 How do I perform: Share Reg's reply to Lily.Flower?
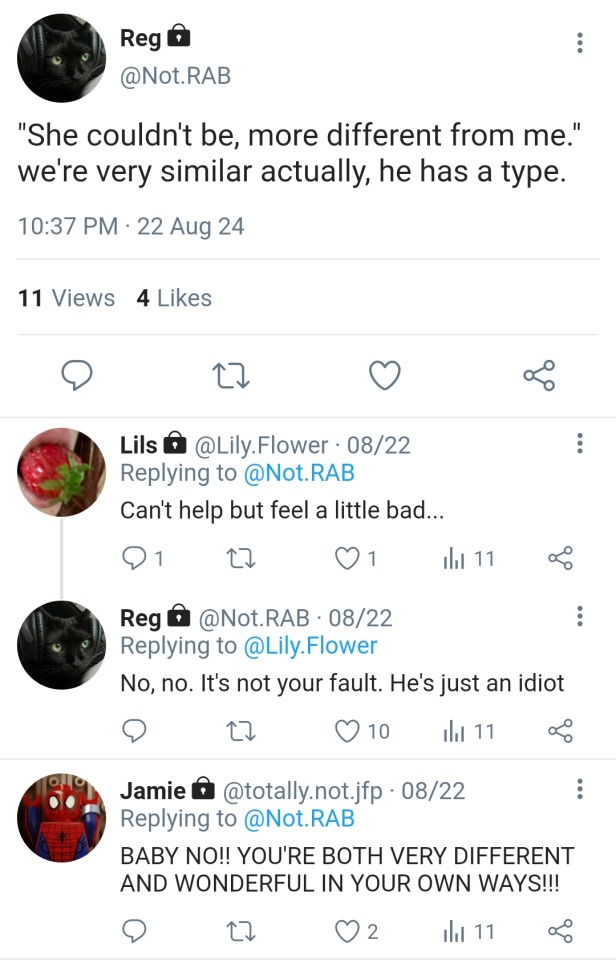[x=562, y=732]
